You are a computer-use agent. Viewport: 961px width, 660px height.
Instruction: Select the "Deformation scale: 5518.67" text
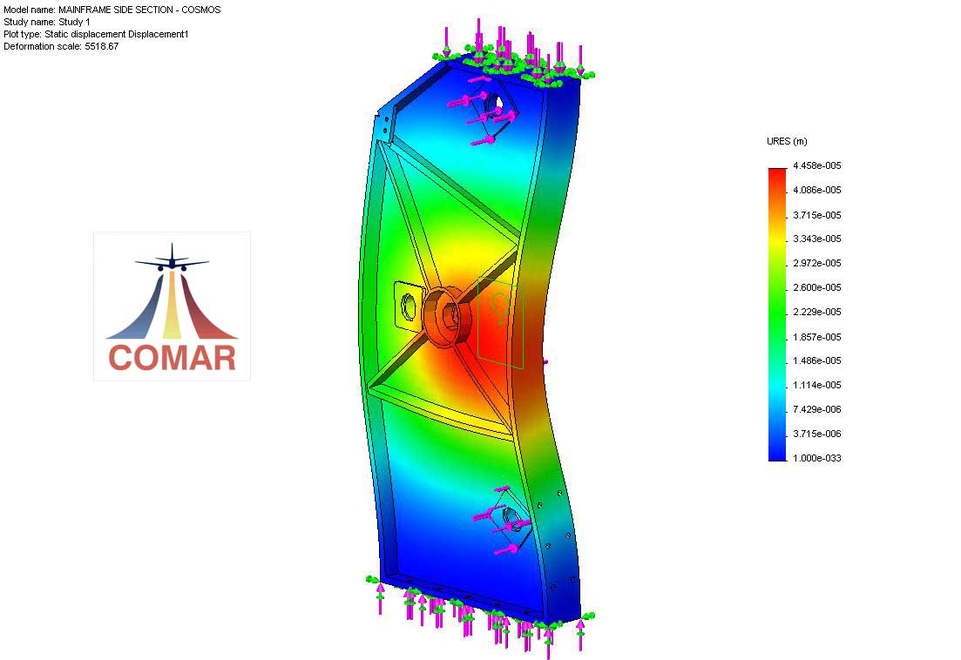pos(61,47)
